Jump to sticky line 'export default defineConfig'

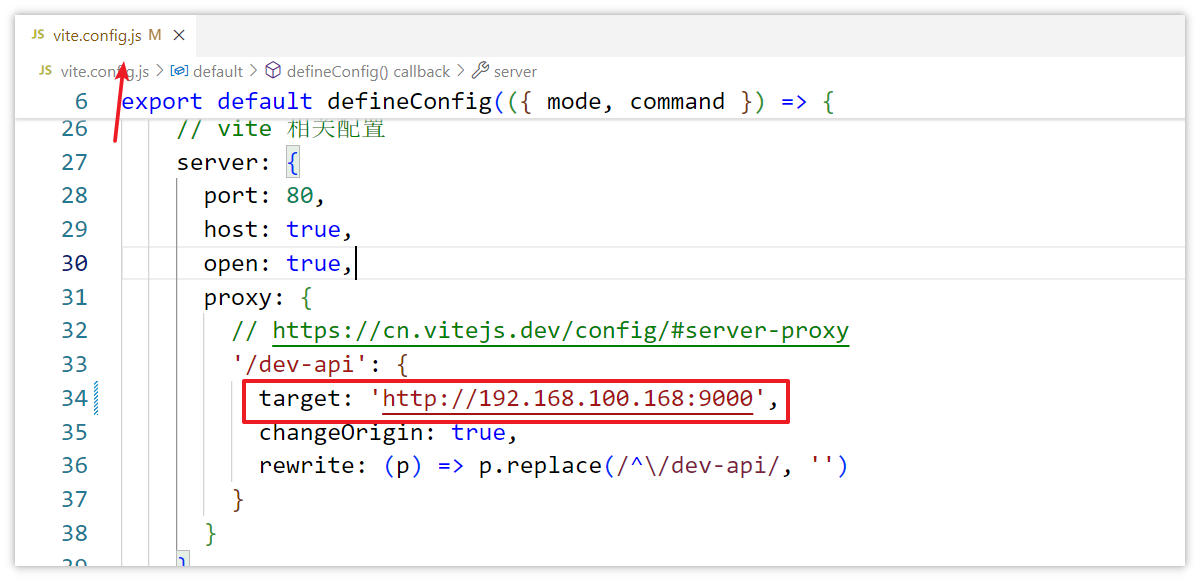(x=477, y=101)
